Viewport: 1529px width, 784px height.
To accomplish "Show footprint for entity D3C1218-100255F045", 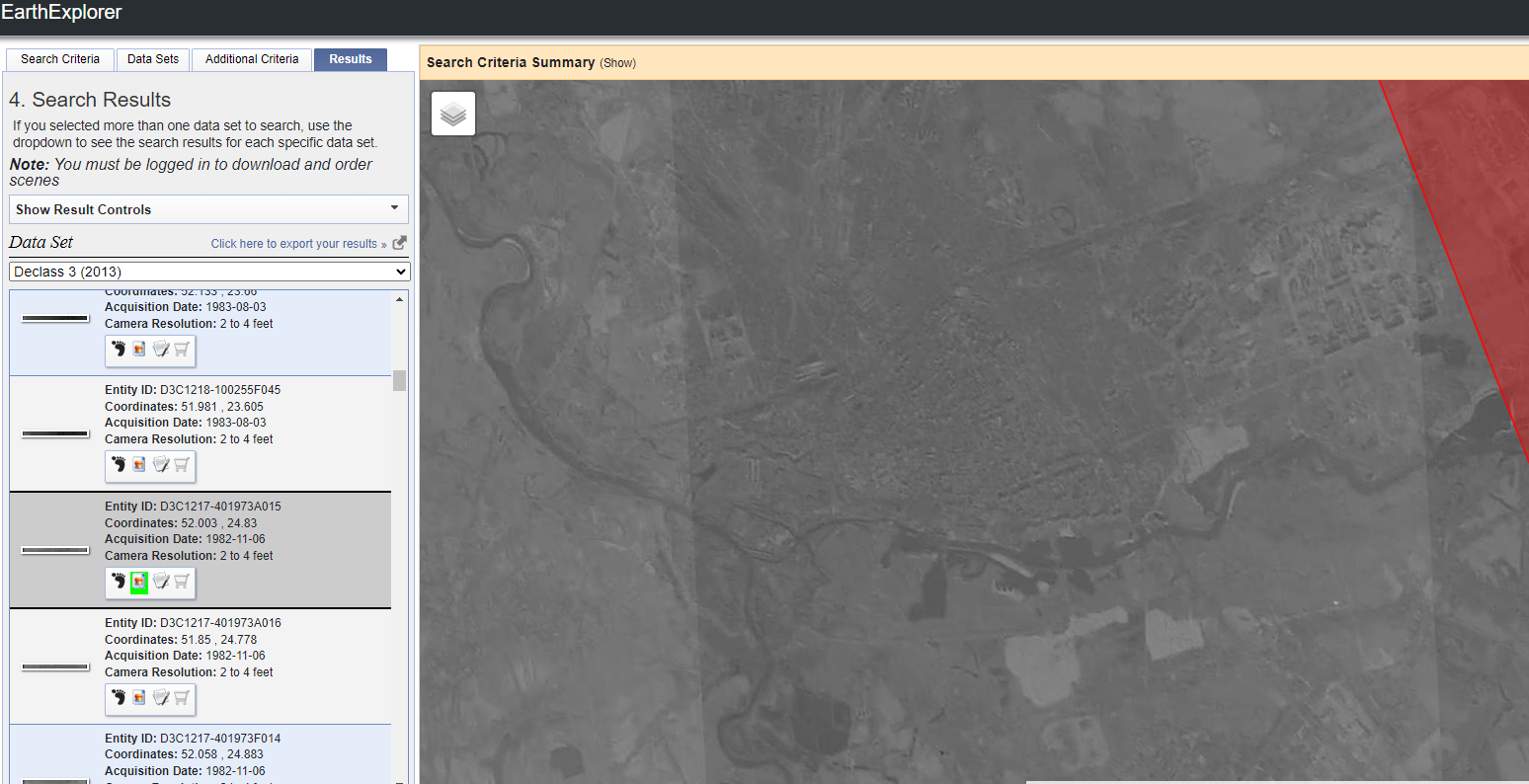I will coord(119,465).
